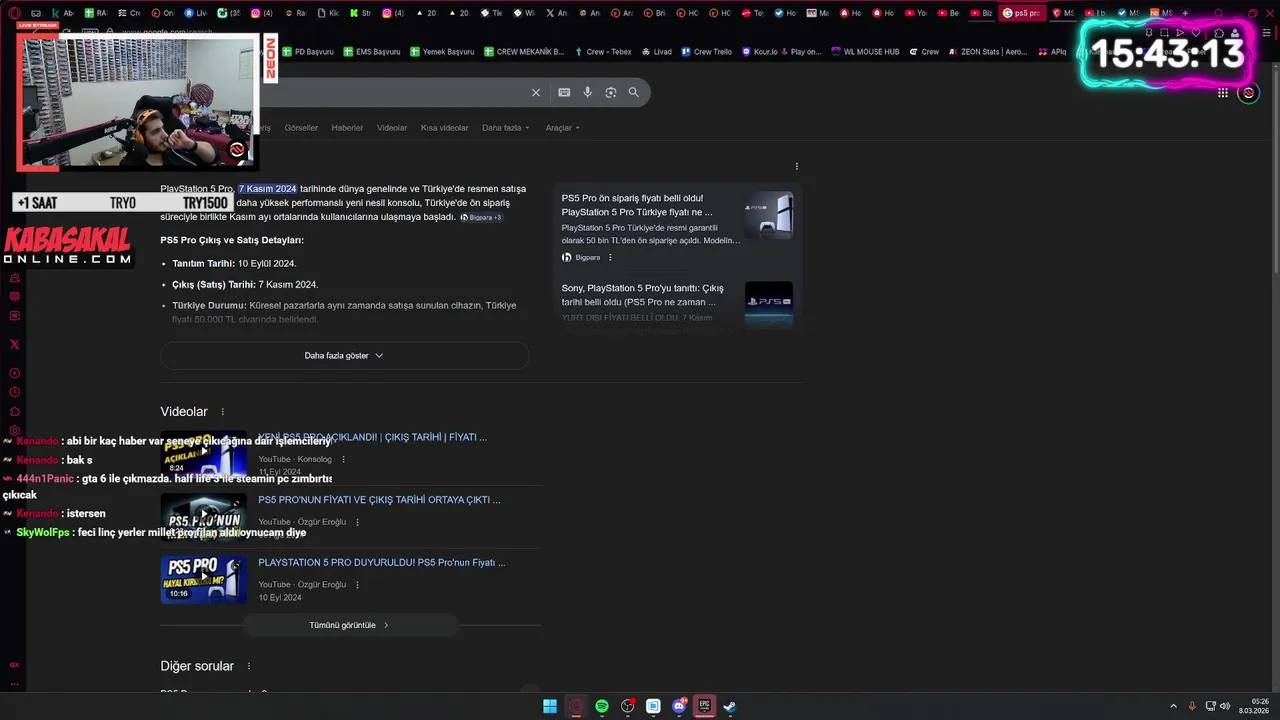Play the PS5 PRO HAYAL KIRIKLIĞI thumbnail
1280x720 pixels.
(204, 580)
